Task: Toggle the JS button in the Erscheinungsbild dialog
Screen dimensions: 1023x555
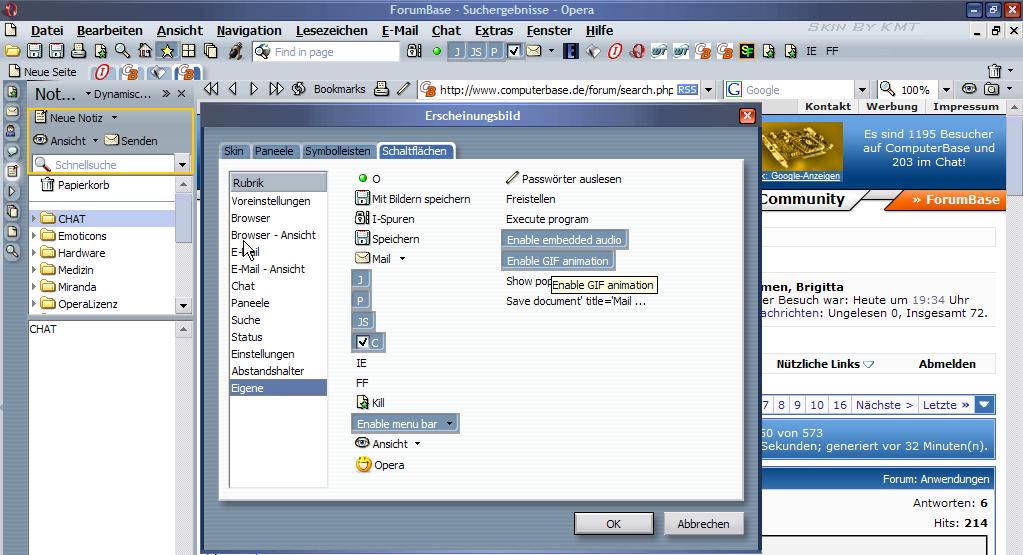Action: point(363,322)
